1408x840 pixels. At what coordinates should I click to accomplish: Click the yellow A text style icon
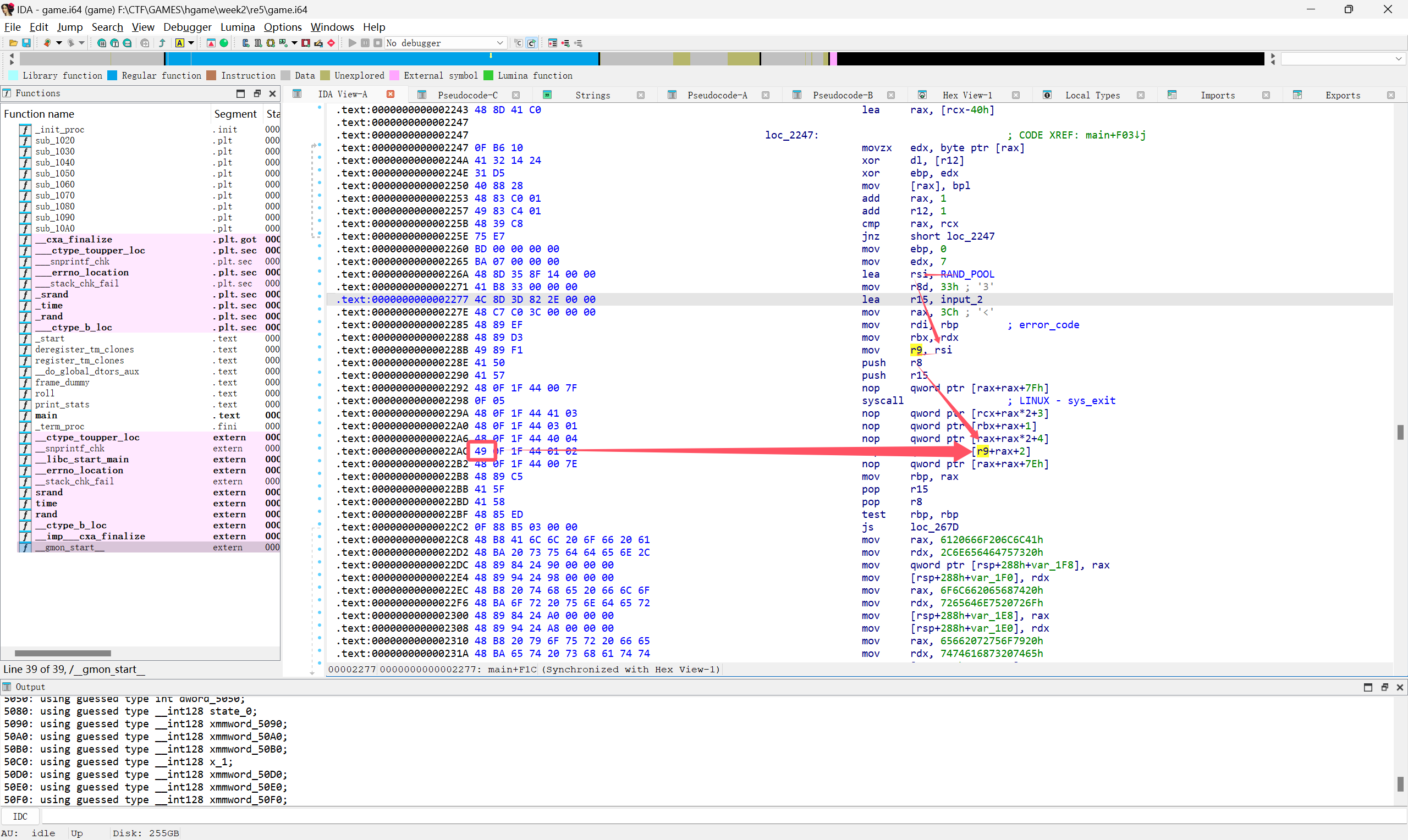coord(180,43)
